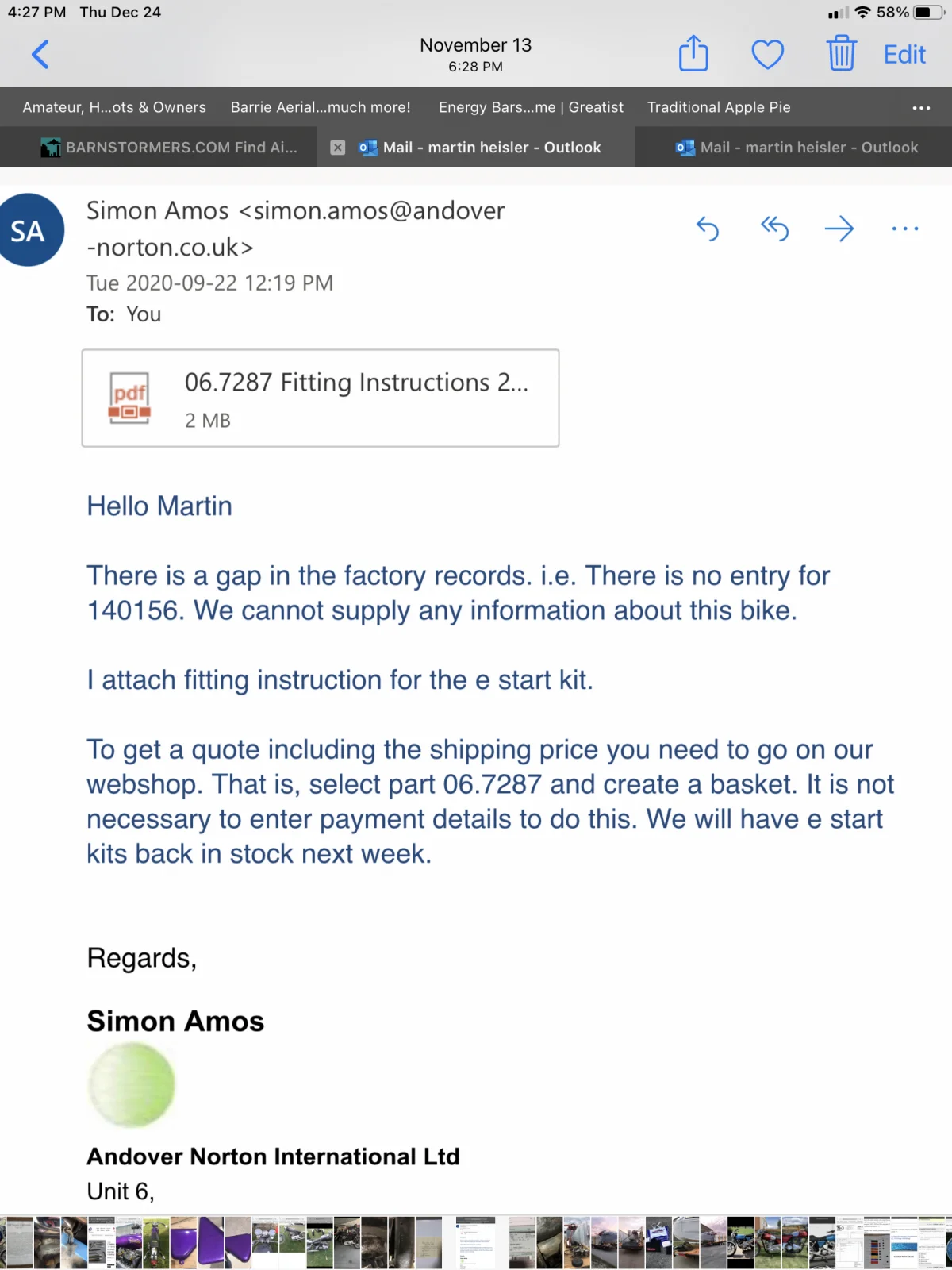The height and width of the screenshot is (1270, 952).
Task: Tap the Edit button
Action: tap(904, 55)
